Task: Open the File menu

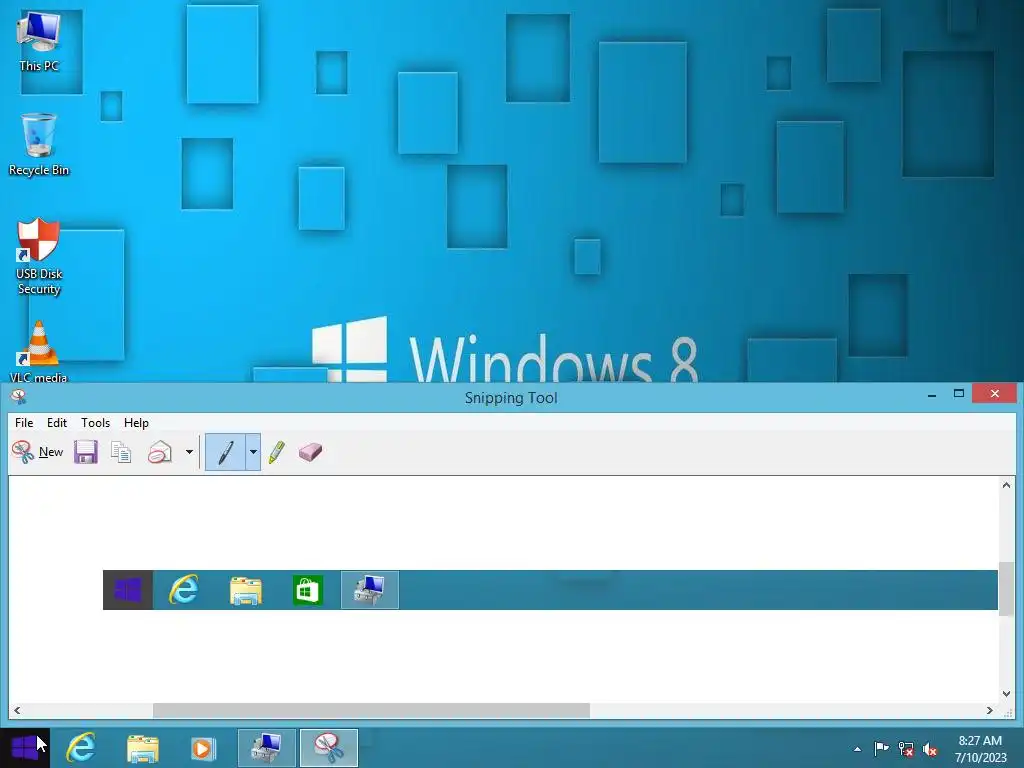Action: tap(24, 423)
